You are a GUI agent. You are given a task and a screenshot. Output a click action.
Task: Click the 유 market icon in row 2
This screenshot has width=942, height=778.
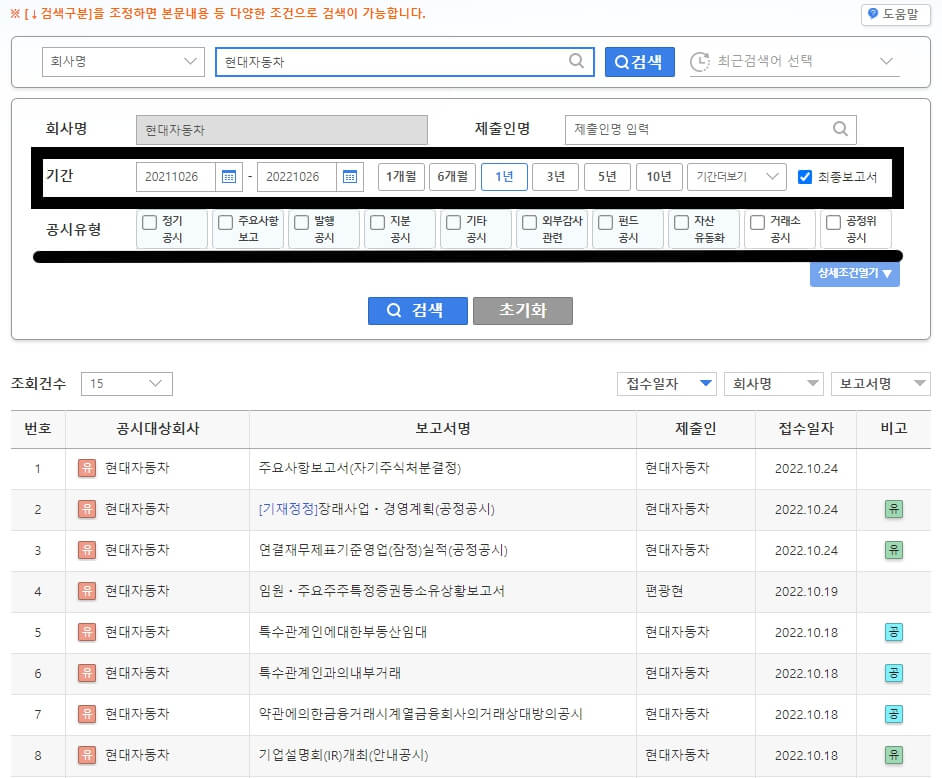(x=87, y=509)
